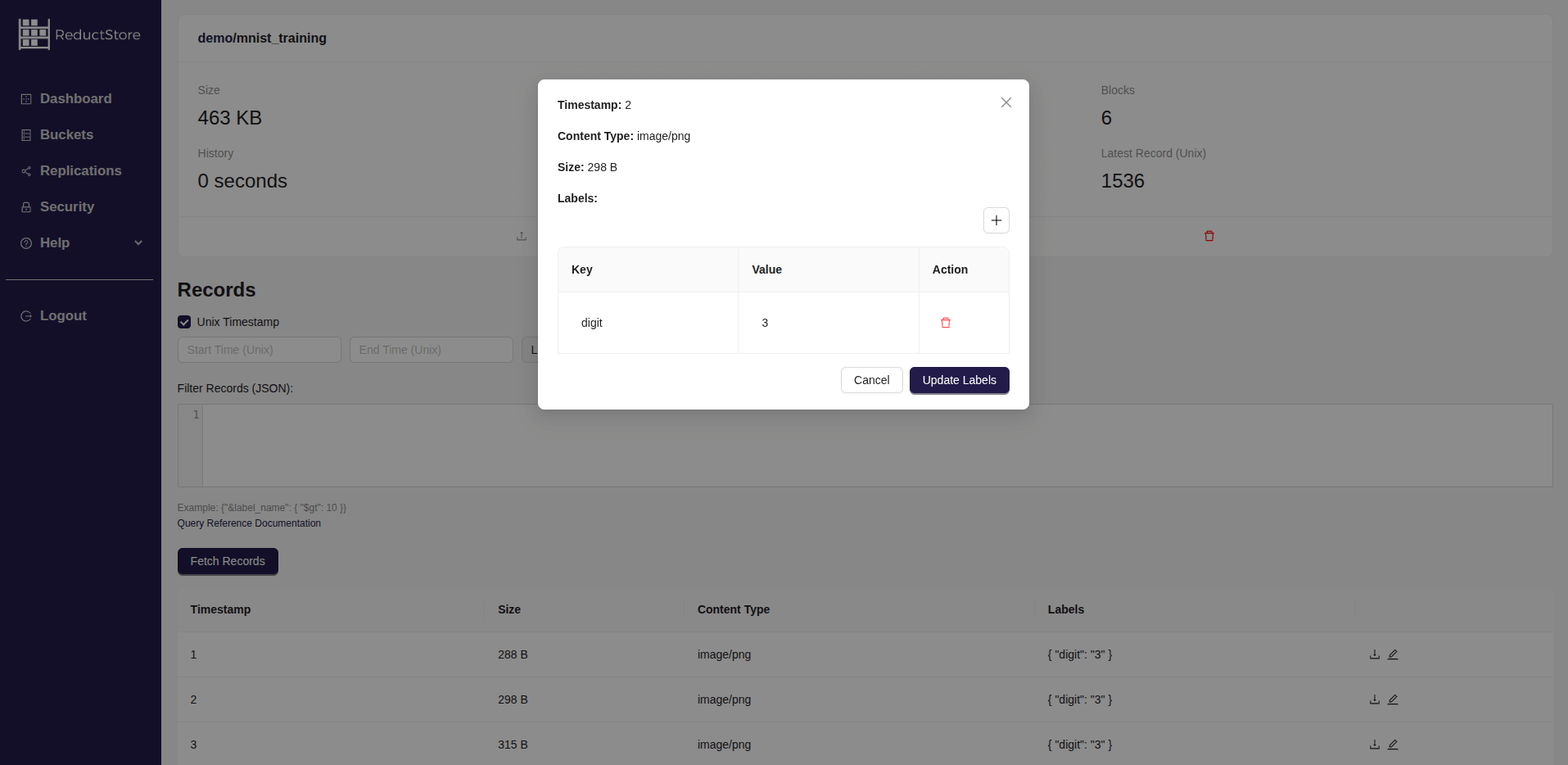Delete the entry using red trash icon near Blocks
The height and width of the screenshot is (765, 1568).
tap(1209, 236)
